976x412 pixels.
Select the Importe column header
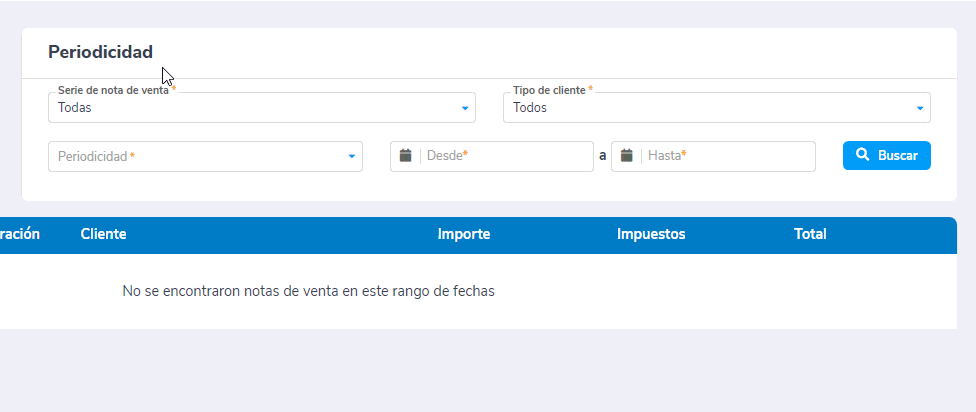pyautogui.click(x=463, y=234)
